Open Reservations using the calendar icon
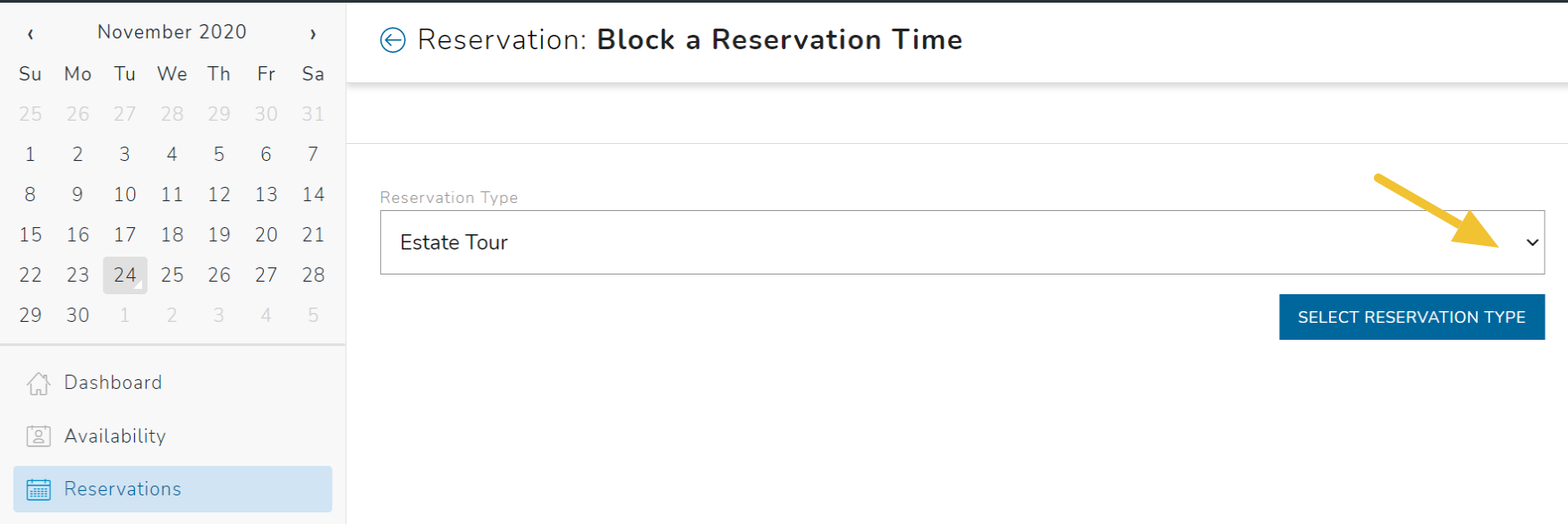Screen dimensions: 1568x524 coord(38,489)
